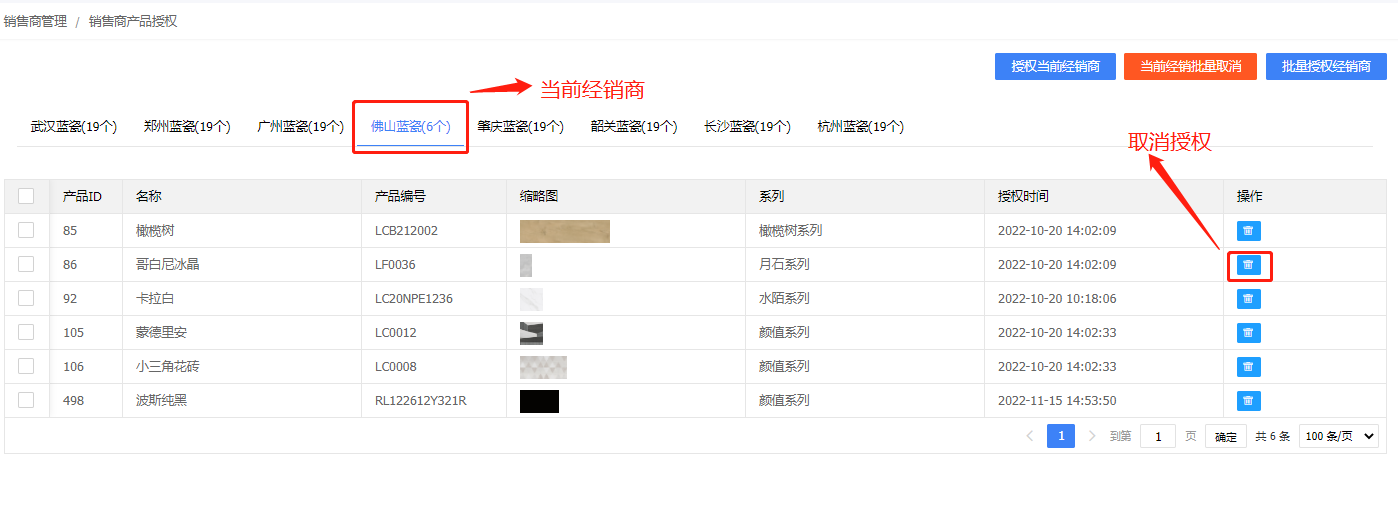The image size is (1398, 510).
Task: Open thumbnail of 卡拉白 product
Action: (531, 299)
